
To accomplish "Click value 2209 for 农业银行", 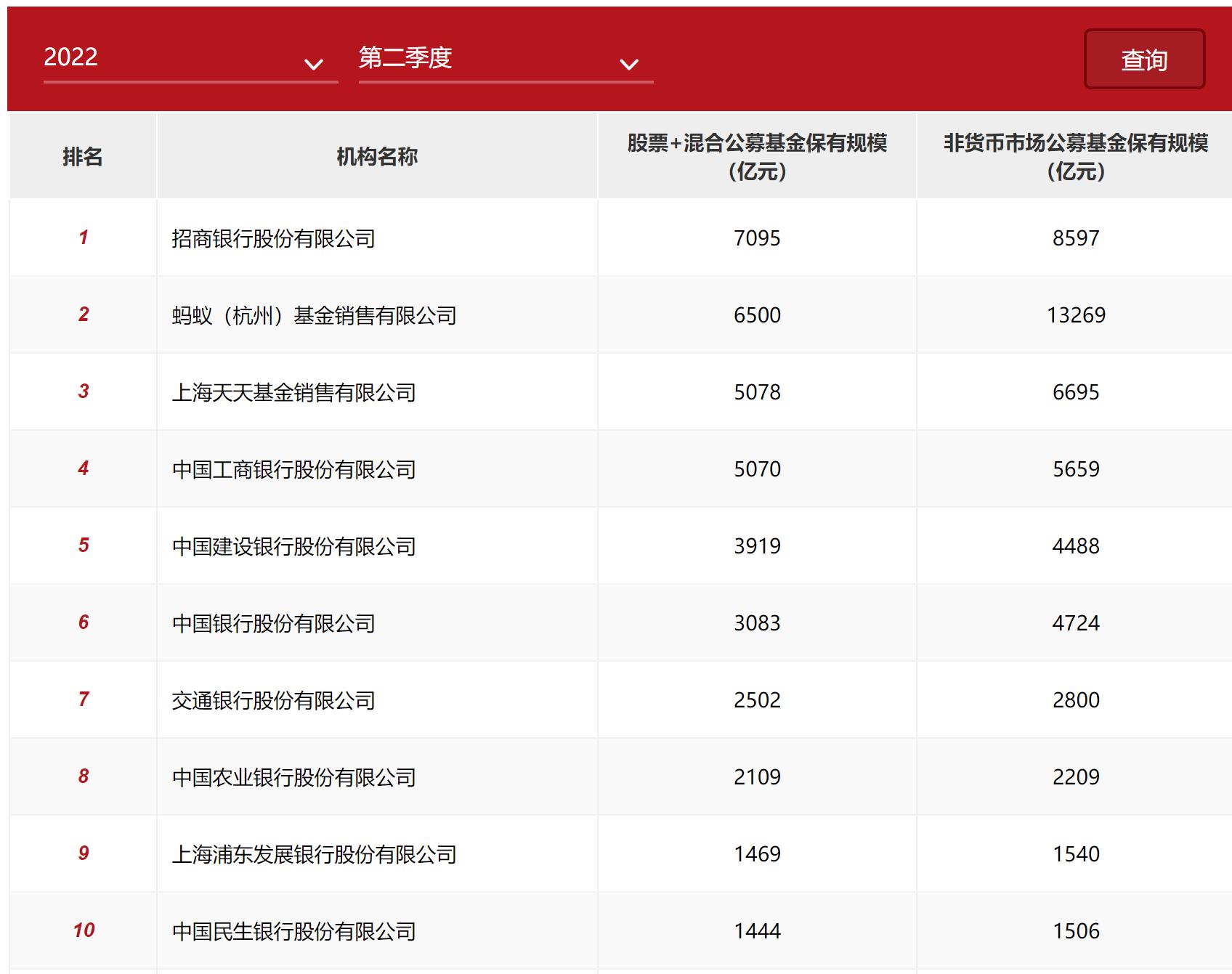I will coord(1076,777).
